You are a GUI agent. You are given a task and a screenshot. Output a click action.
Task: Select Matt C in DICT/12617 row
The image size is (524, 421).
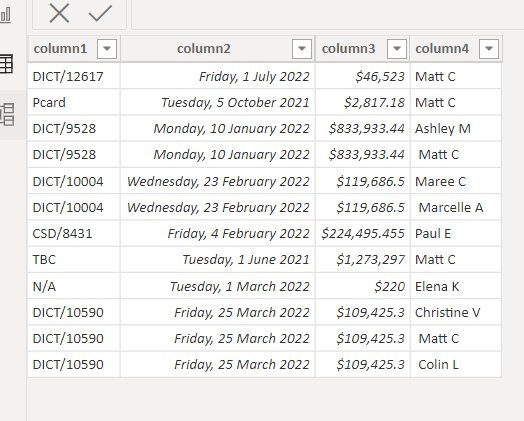pyautogui.click(x=456, y=77)
